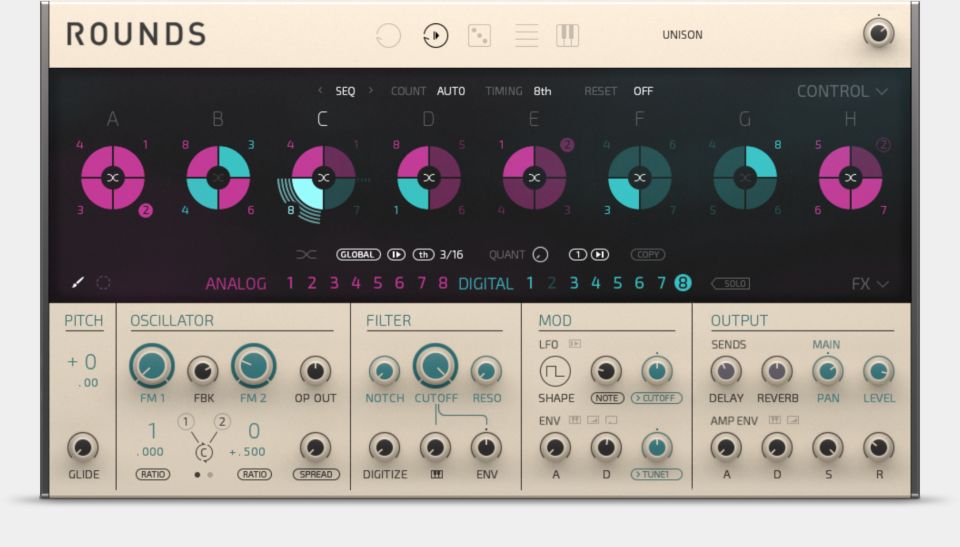The height and width of the screenshot is (547, 960).
Task: Click the three-line list icon in header
Action: pos(526,36)
